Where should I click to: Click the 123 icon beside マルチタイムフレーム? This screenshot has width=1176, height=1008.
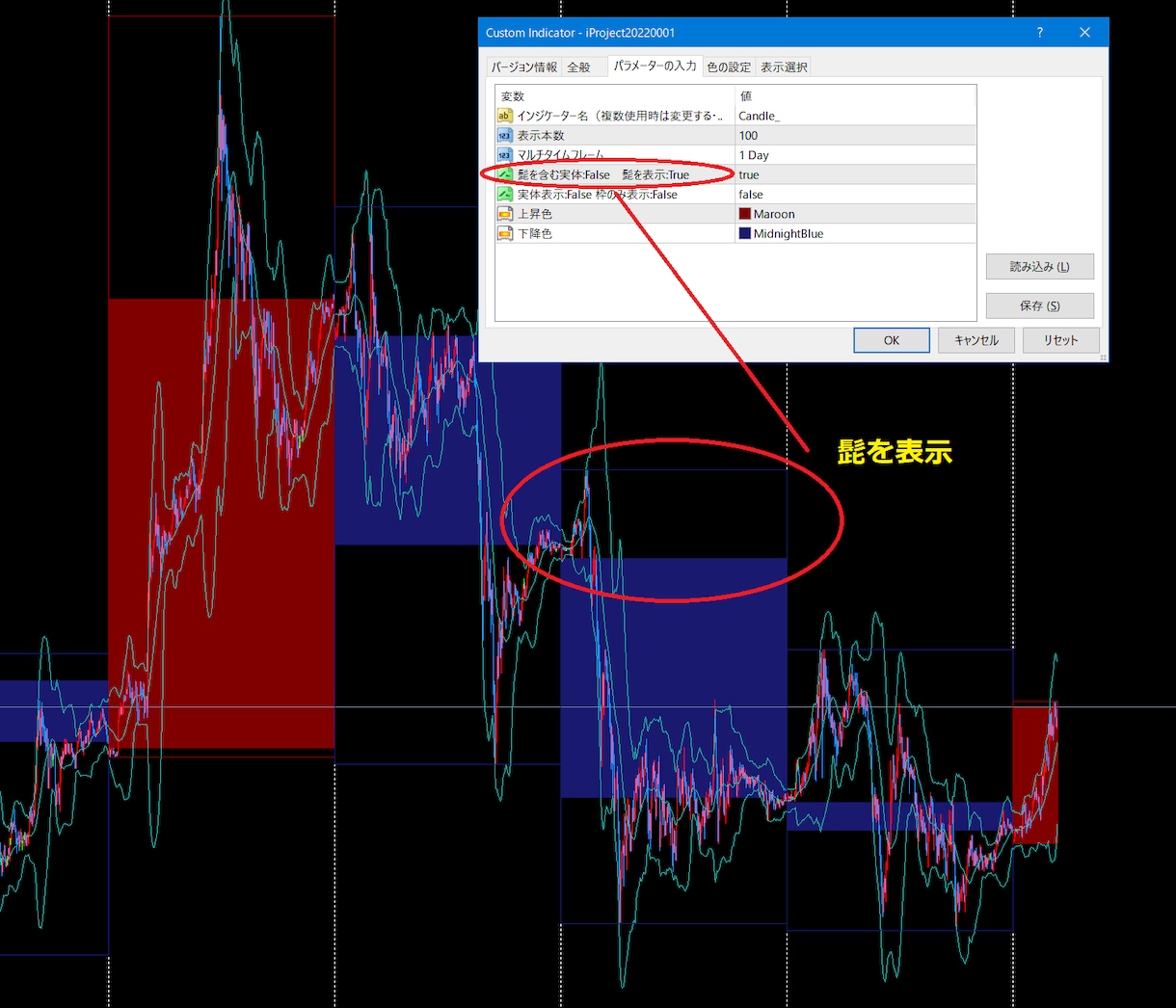(x=504, y=155)
